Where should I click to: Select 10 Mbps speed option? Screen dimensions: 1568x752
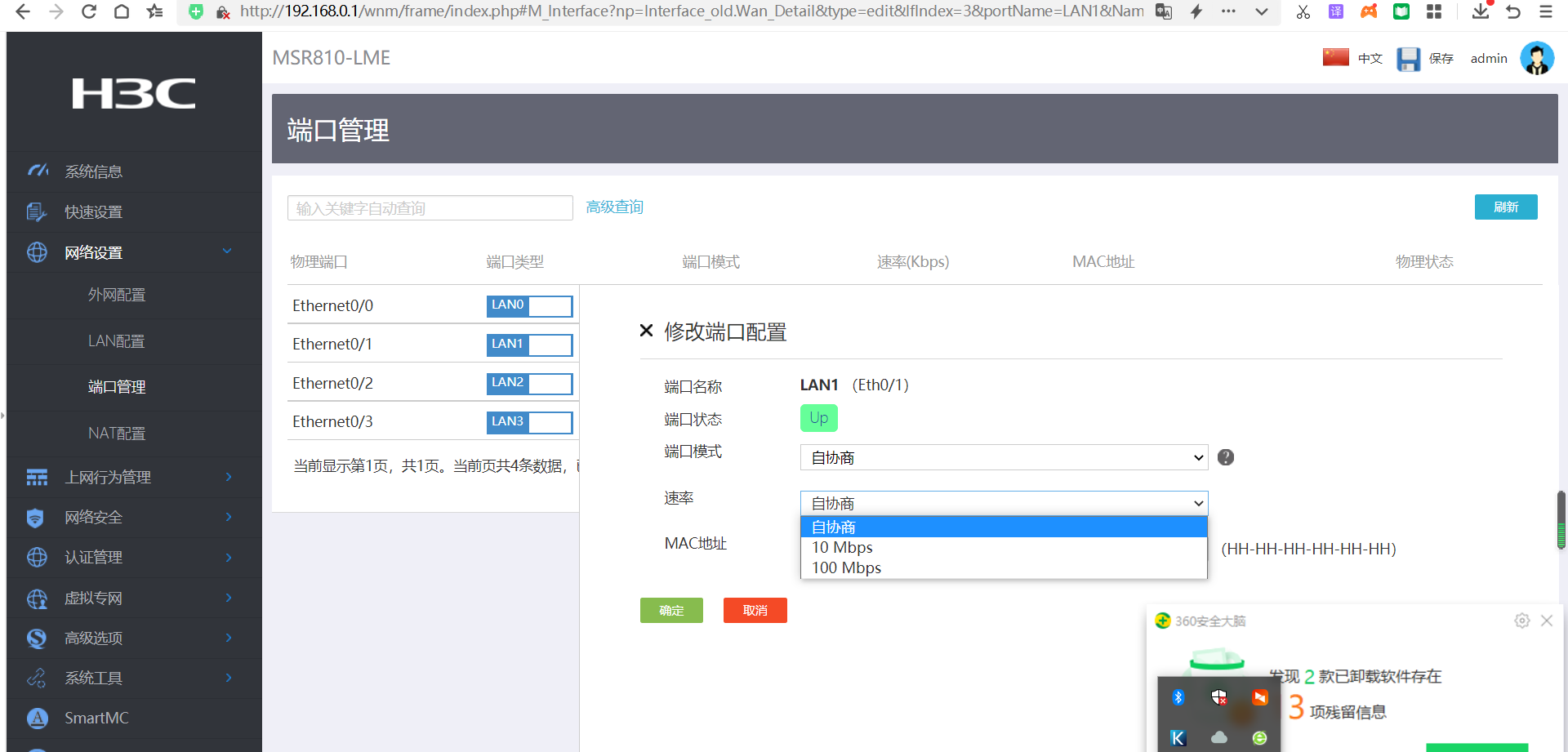[1004, 548]
